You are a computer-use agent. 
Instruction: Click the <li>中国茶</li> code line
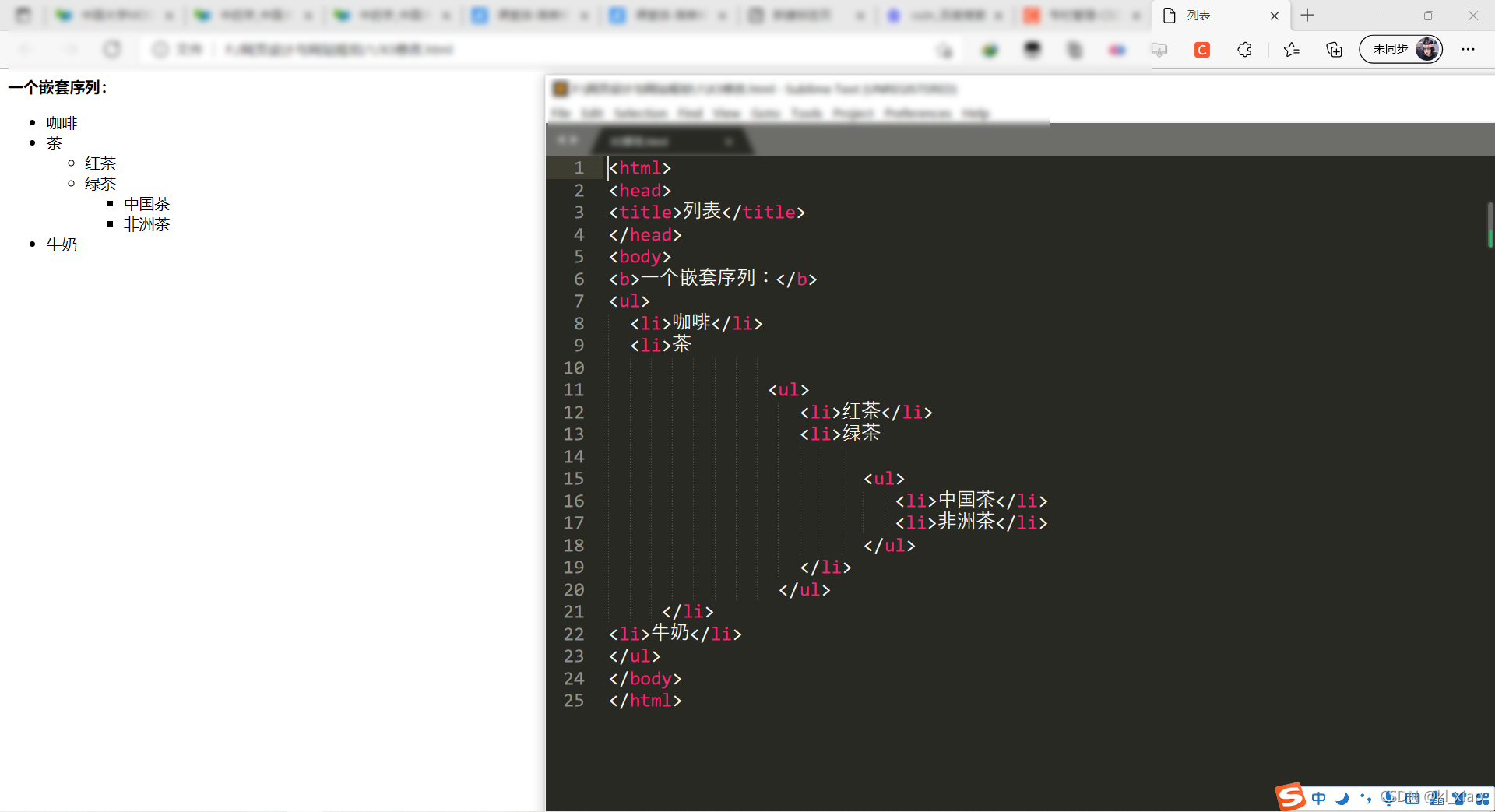971,501
